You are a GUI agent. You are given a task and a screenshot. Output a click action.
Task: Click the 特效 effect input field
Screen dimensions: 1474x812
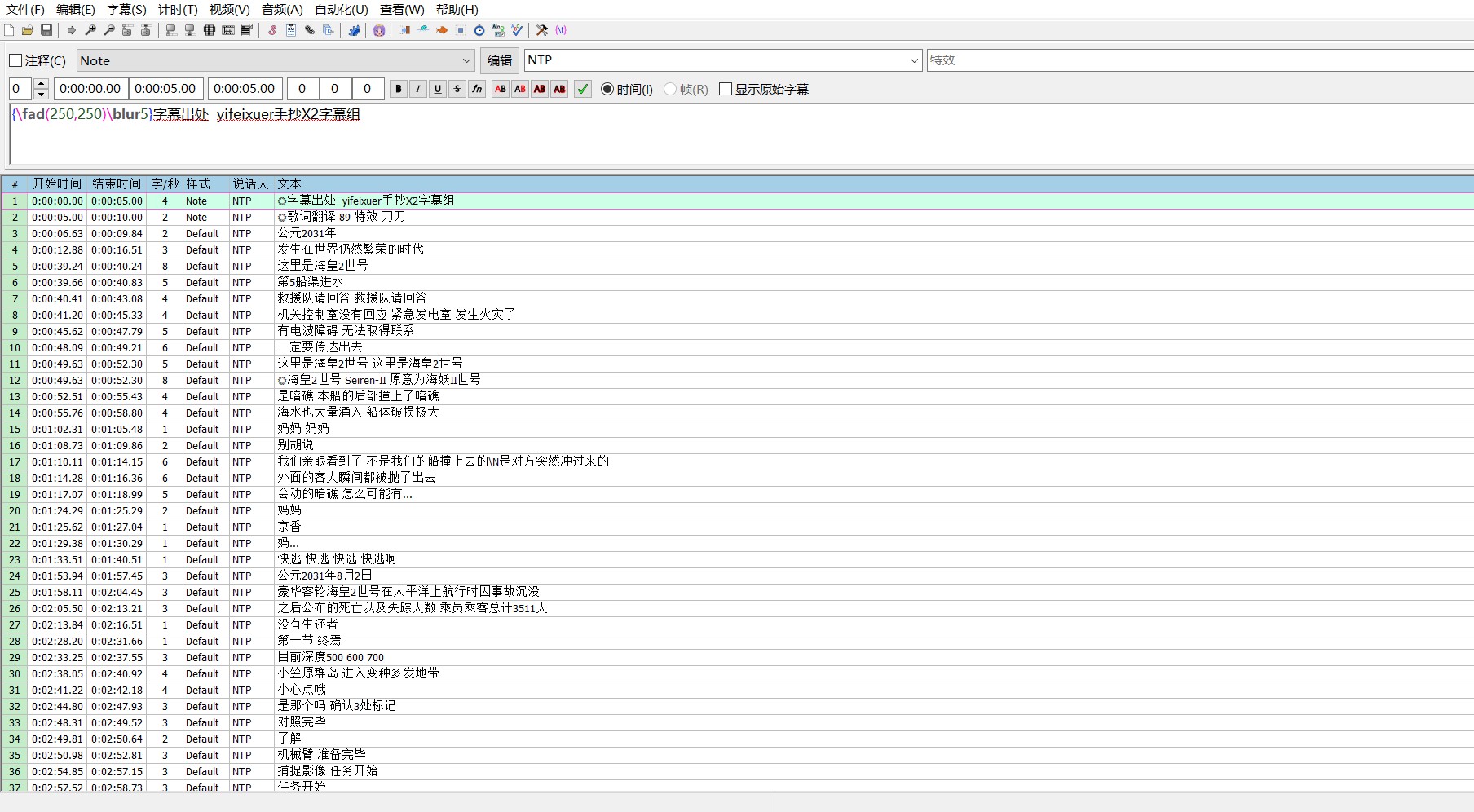coord(1200,60)
